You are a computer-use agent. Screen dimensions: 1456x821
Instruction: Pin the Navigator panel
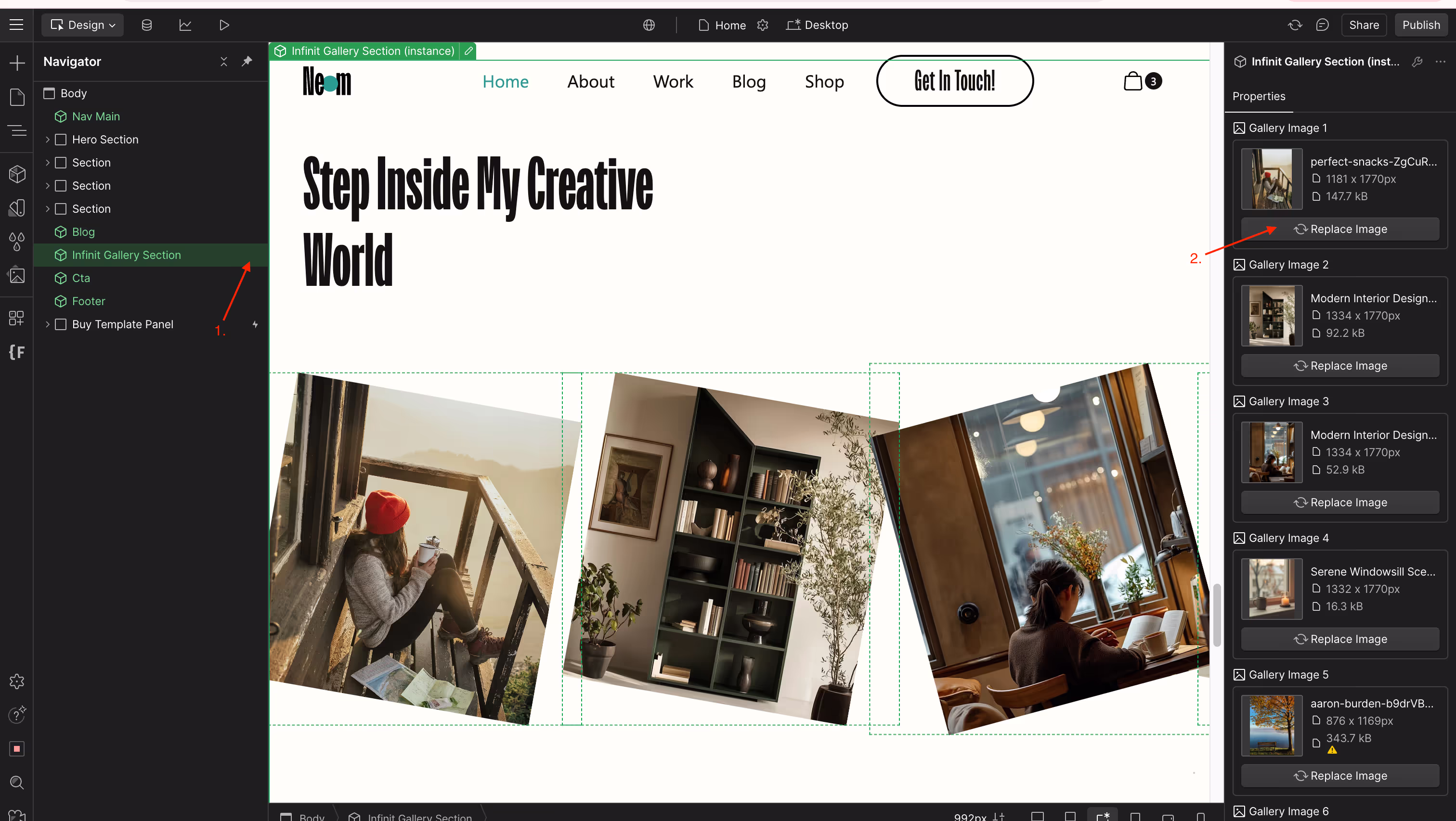coord(247,61)
